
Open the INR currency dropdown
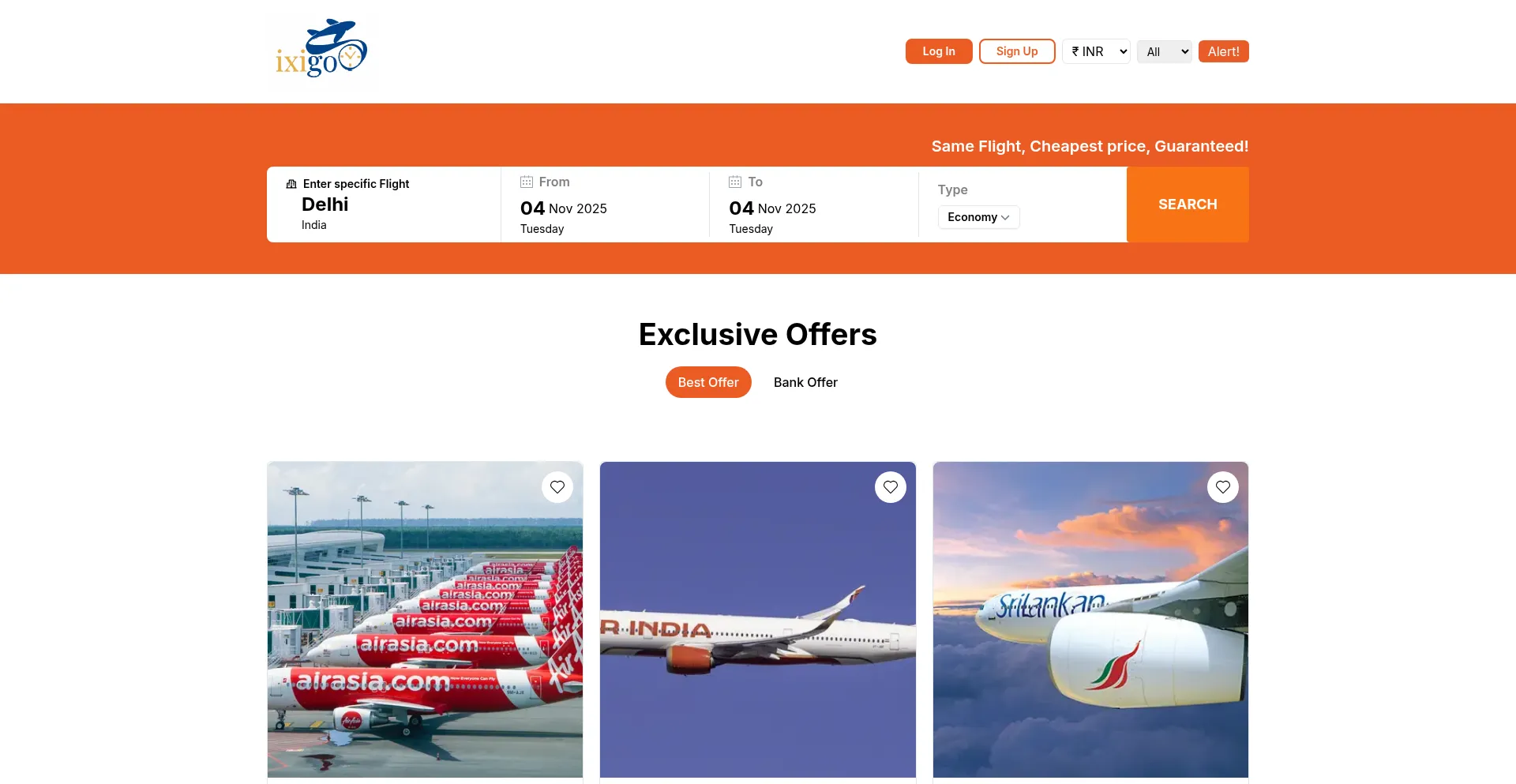tap(1096, 51)
